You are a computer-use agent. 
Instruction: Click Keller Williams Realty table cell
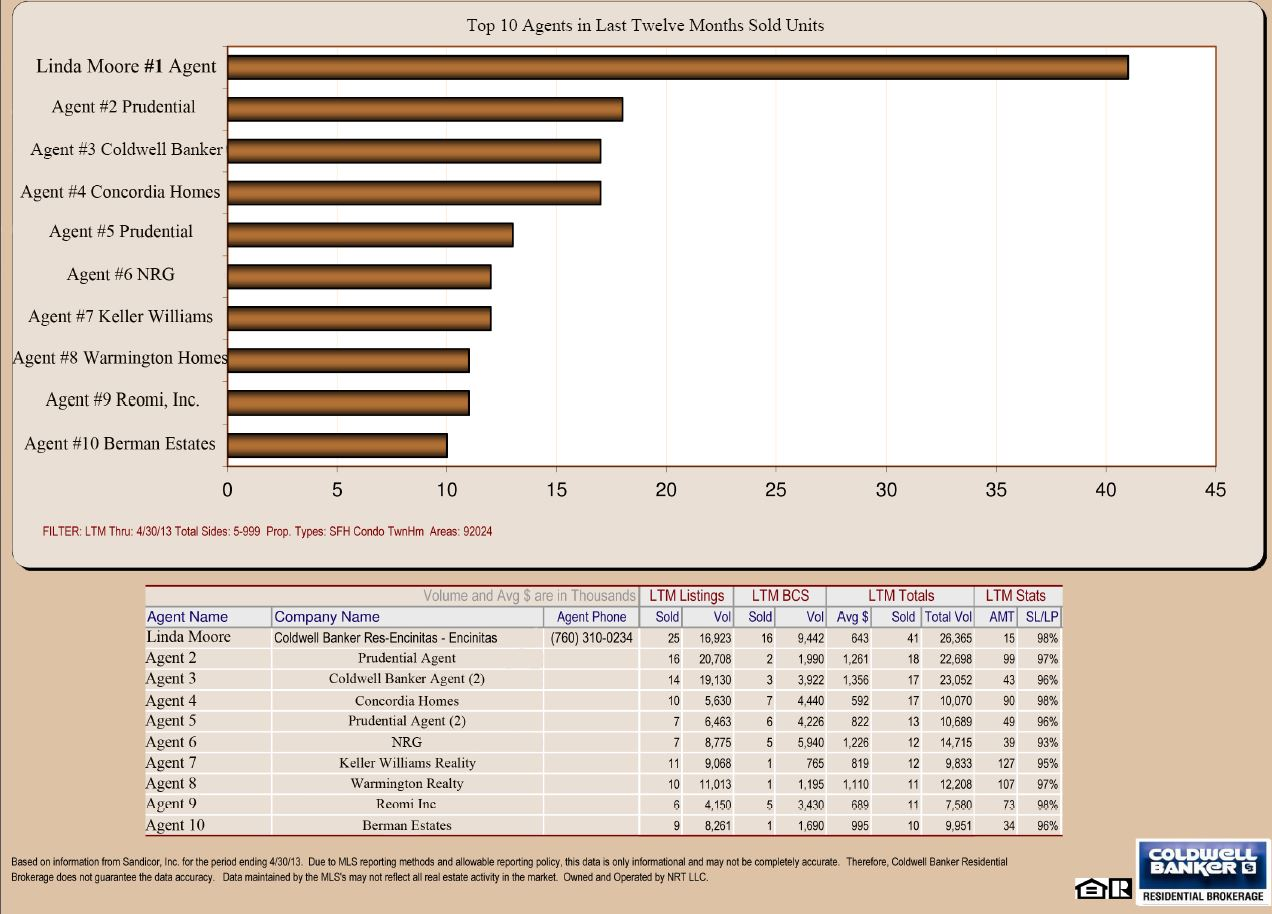tap(407, 763)
